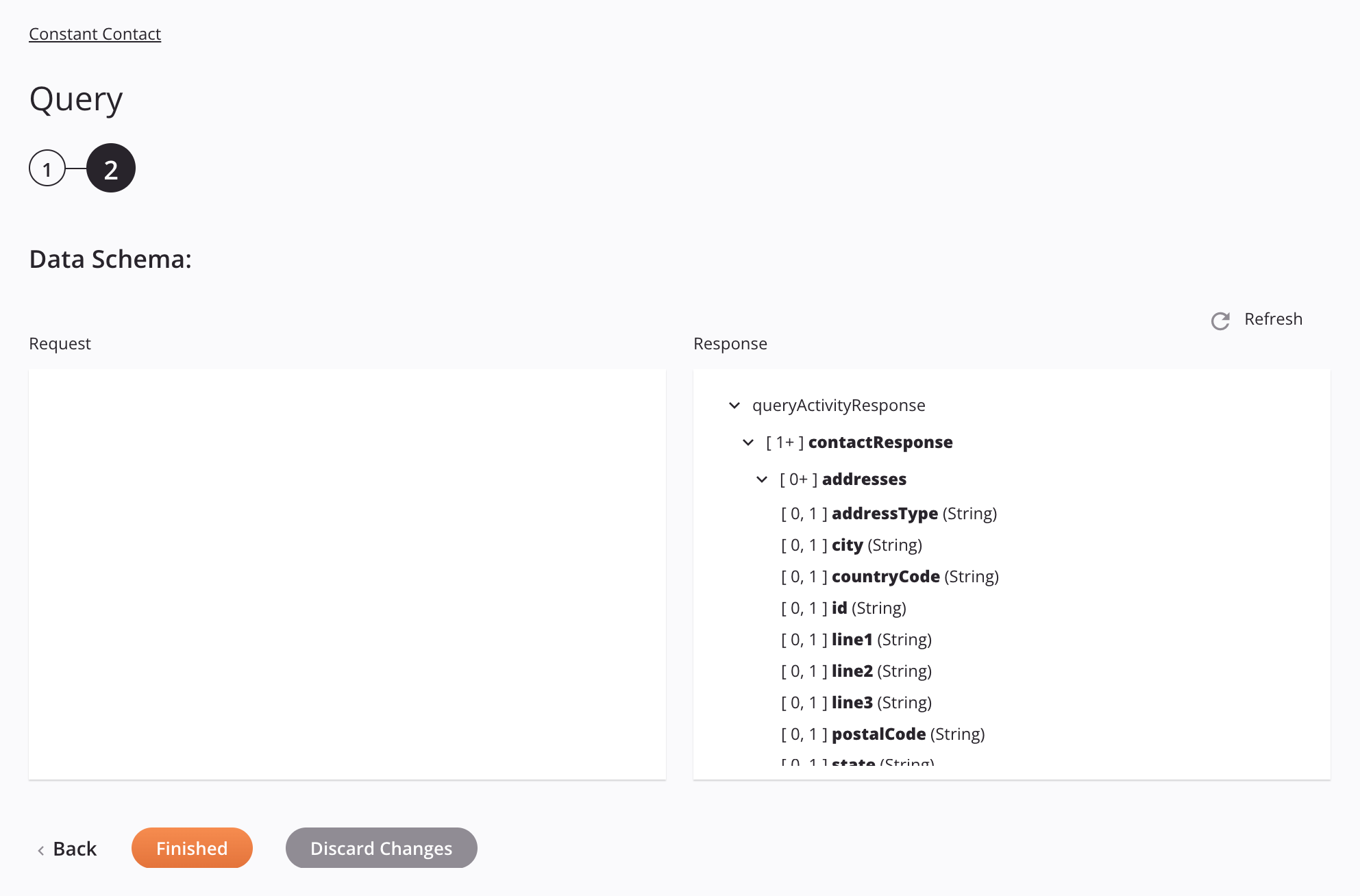Click step 1 circle navigator icon
The width and height of the screenshot is (1360, 896).
46,167
